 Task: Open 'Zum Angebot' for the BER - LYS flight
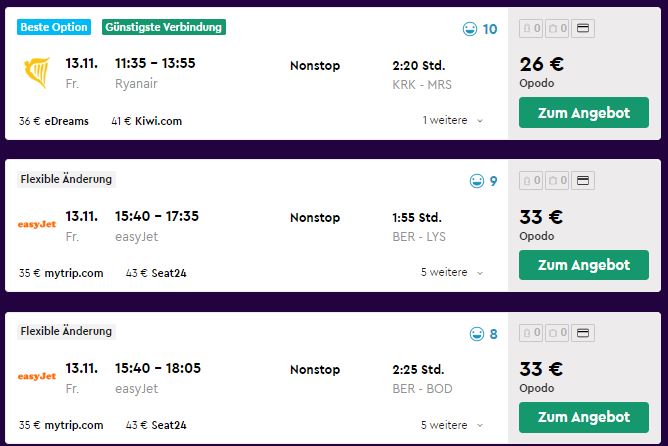pyautogui.click(x=584, y=265)
